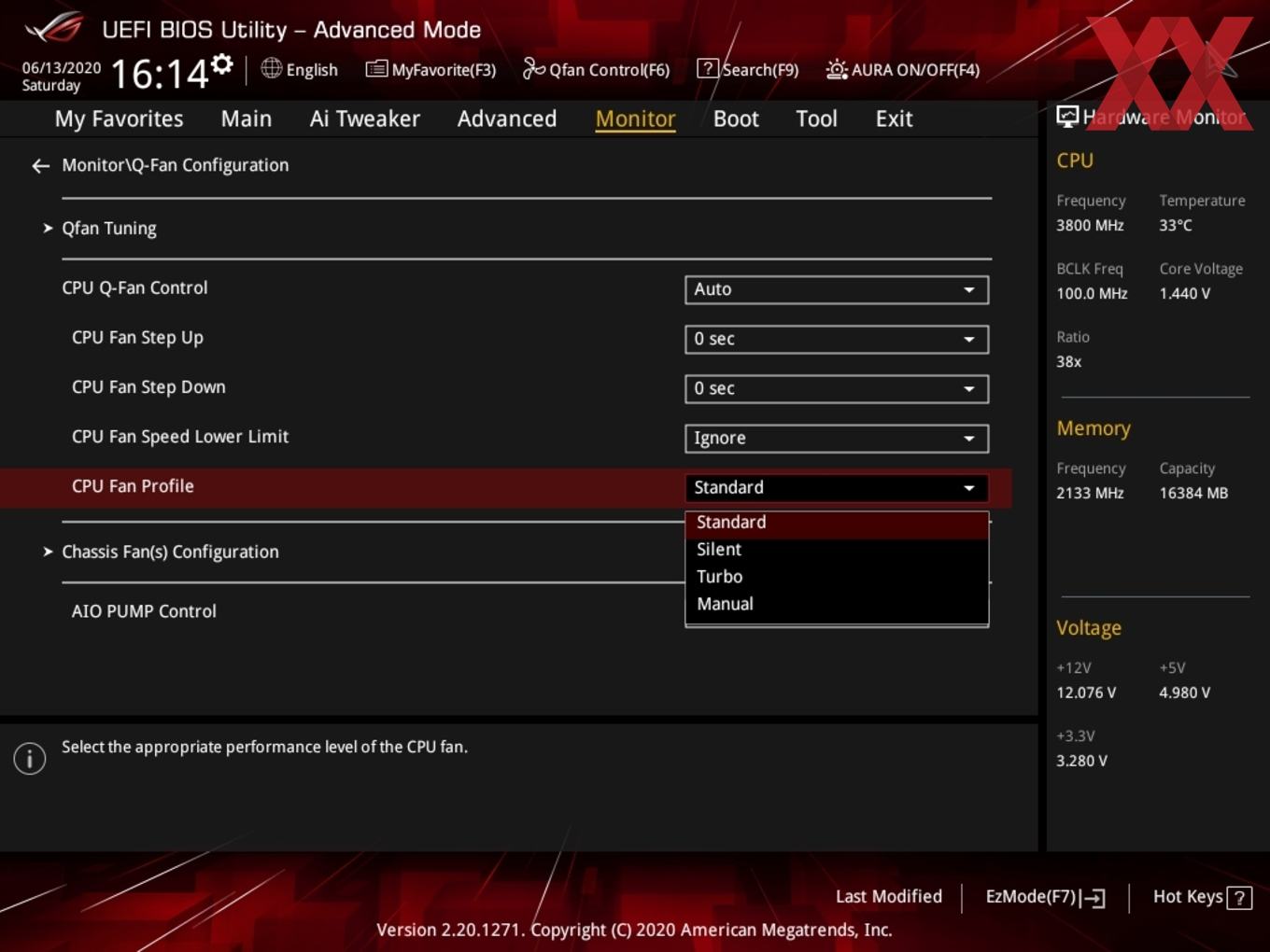Open the My Favorites tab
The width and height of the screenshot is (1270, 952).
(119, 119)
